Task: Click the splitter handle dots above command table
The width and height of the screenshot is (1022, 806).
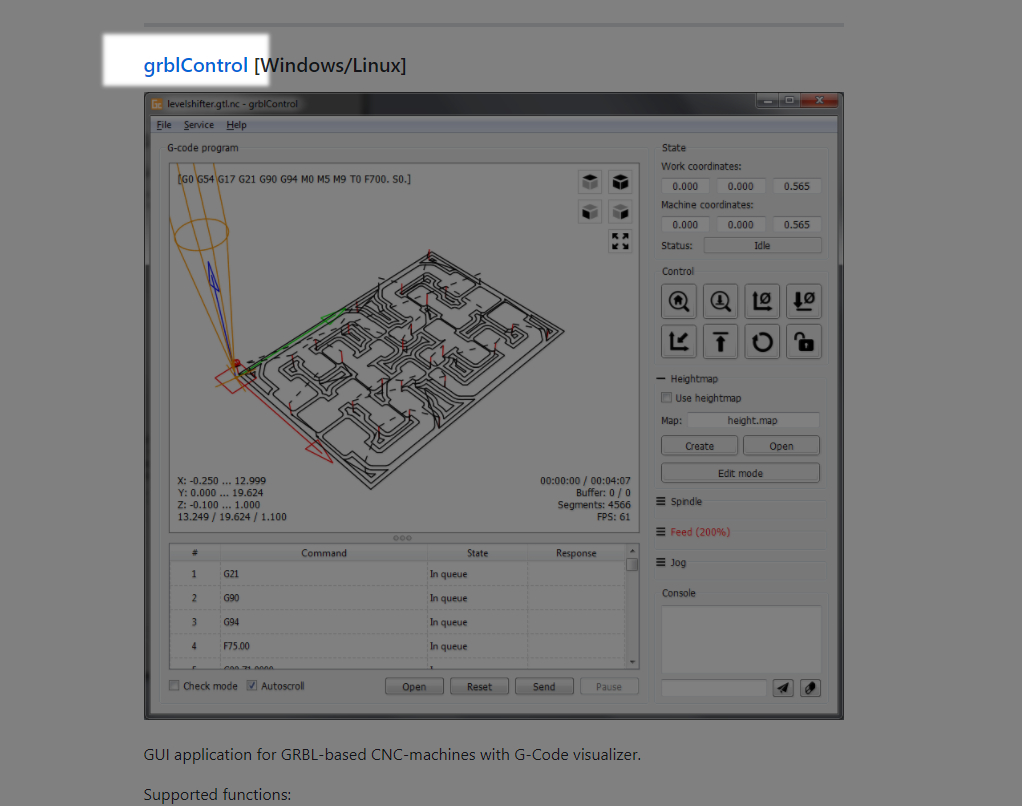Action: [402, 538]
